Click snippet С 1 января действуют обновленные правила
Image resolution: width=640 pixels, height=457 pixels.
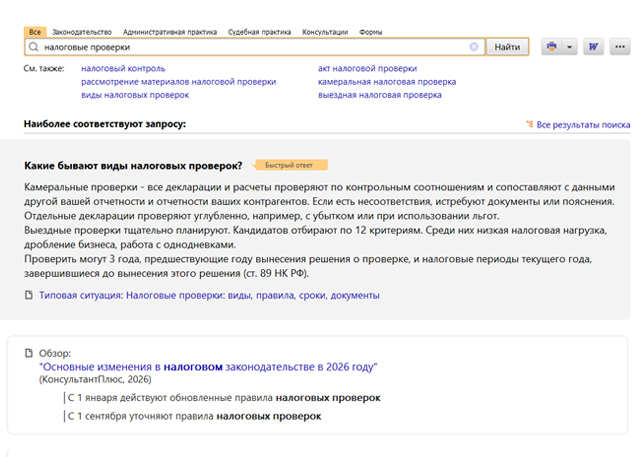[224, 397]
